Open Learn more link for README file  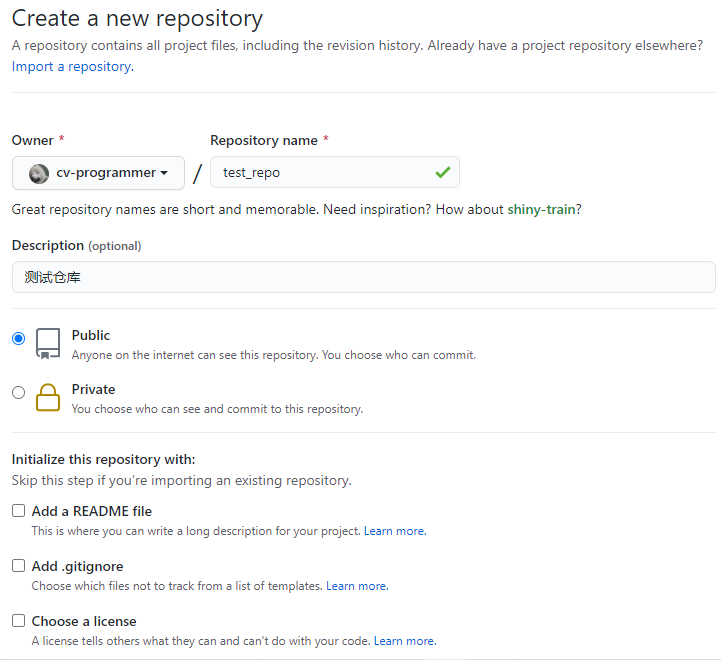[394, 531]
